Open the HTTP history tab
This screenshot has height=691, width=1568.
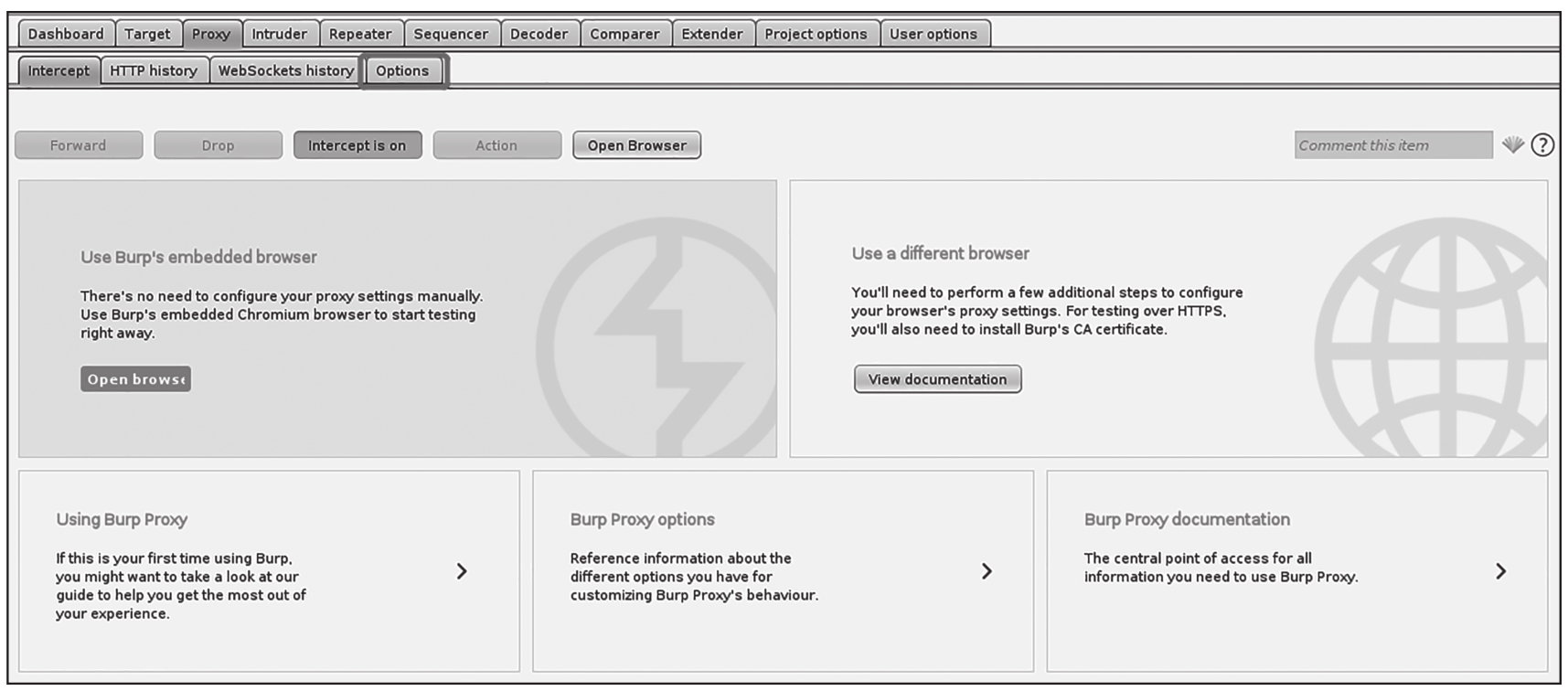click(x=154, y=71)
